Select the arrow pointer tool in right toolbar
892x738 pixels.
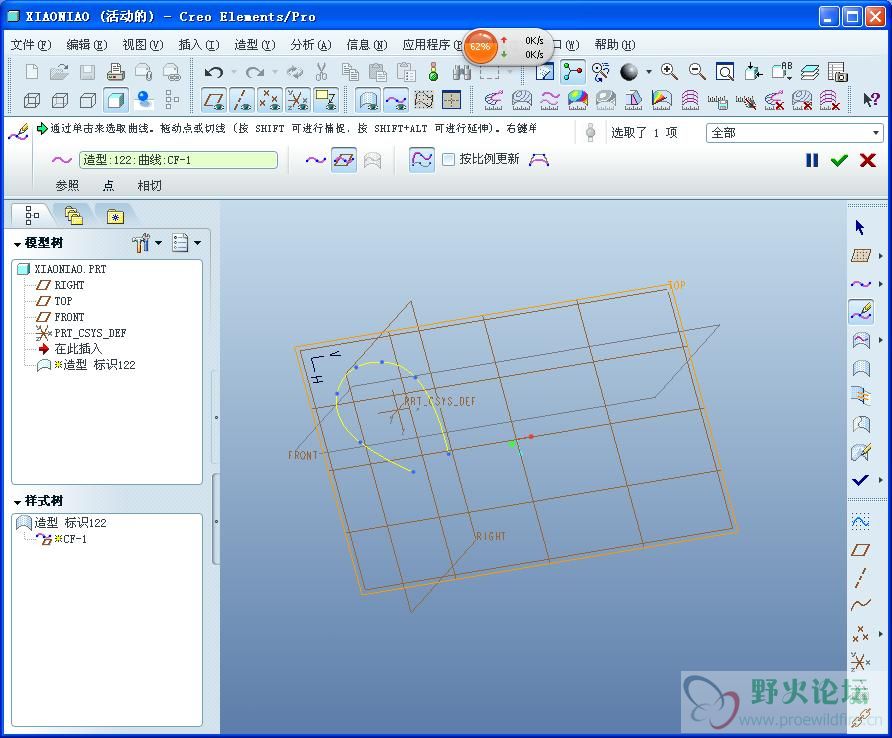860,228
